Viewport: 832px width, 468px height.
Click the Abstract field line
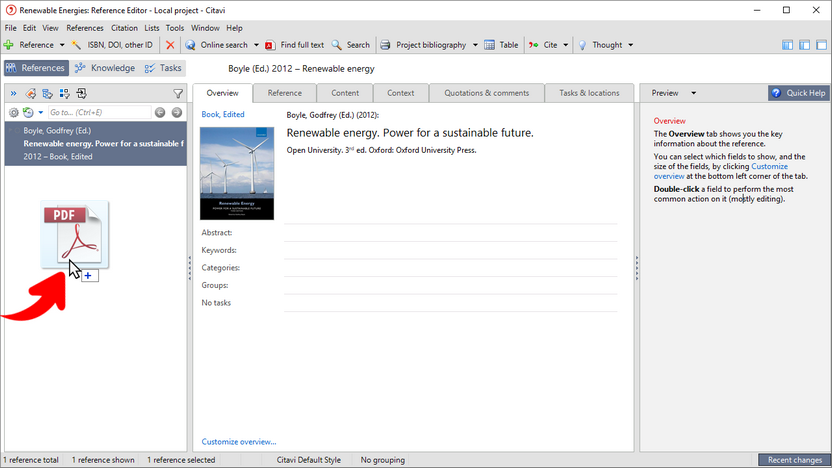tap(450, 233)
